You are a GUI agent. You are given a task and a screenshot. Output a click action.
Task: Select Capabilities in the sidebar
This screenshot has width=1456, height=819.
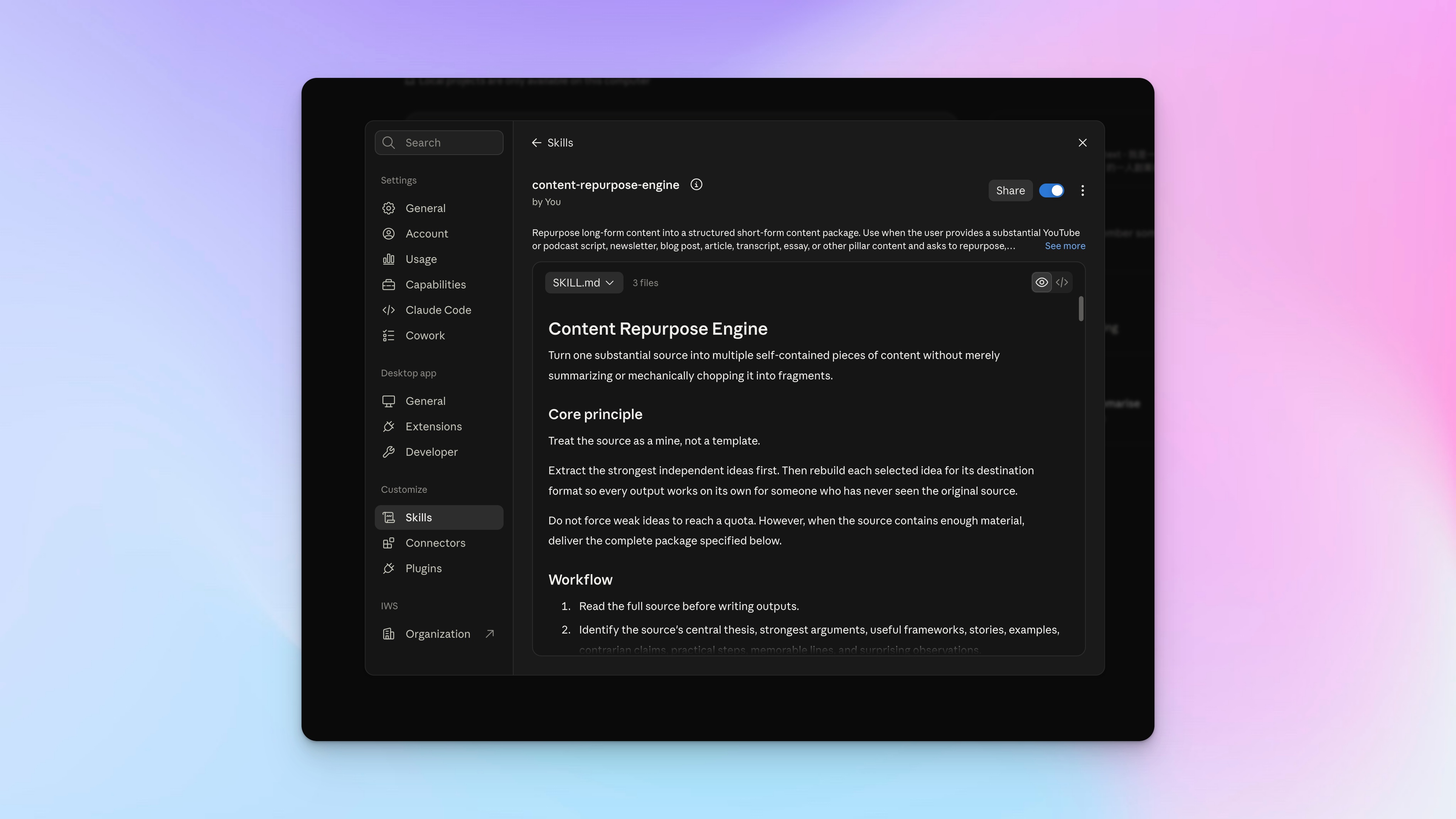(x=439, y=284)
